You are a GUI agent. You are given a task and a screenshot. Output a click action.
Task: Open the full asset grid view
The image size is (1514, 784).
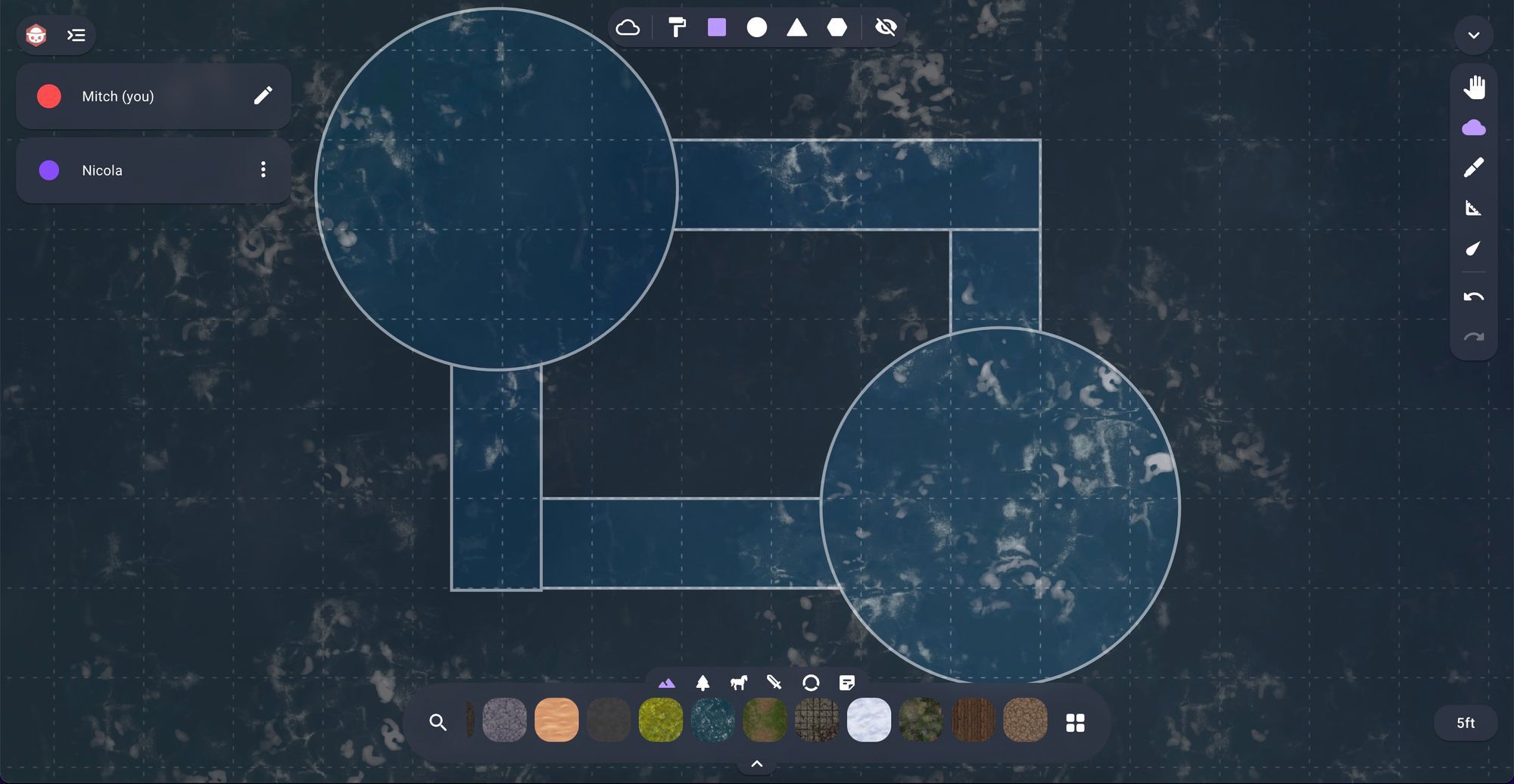tap(1075, 723)
